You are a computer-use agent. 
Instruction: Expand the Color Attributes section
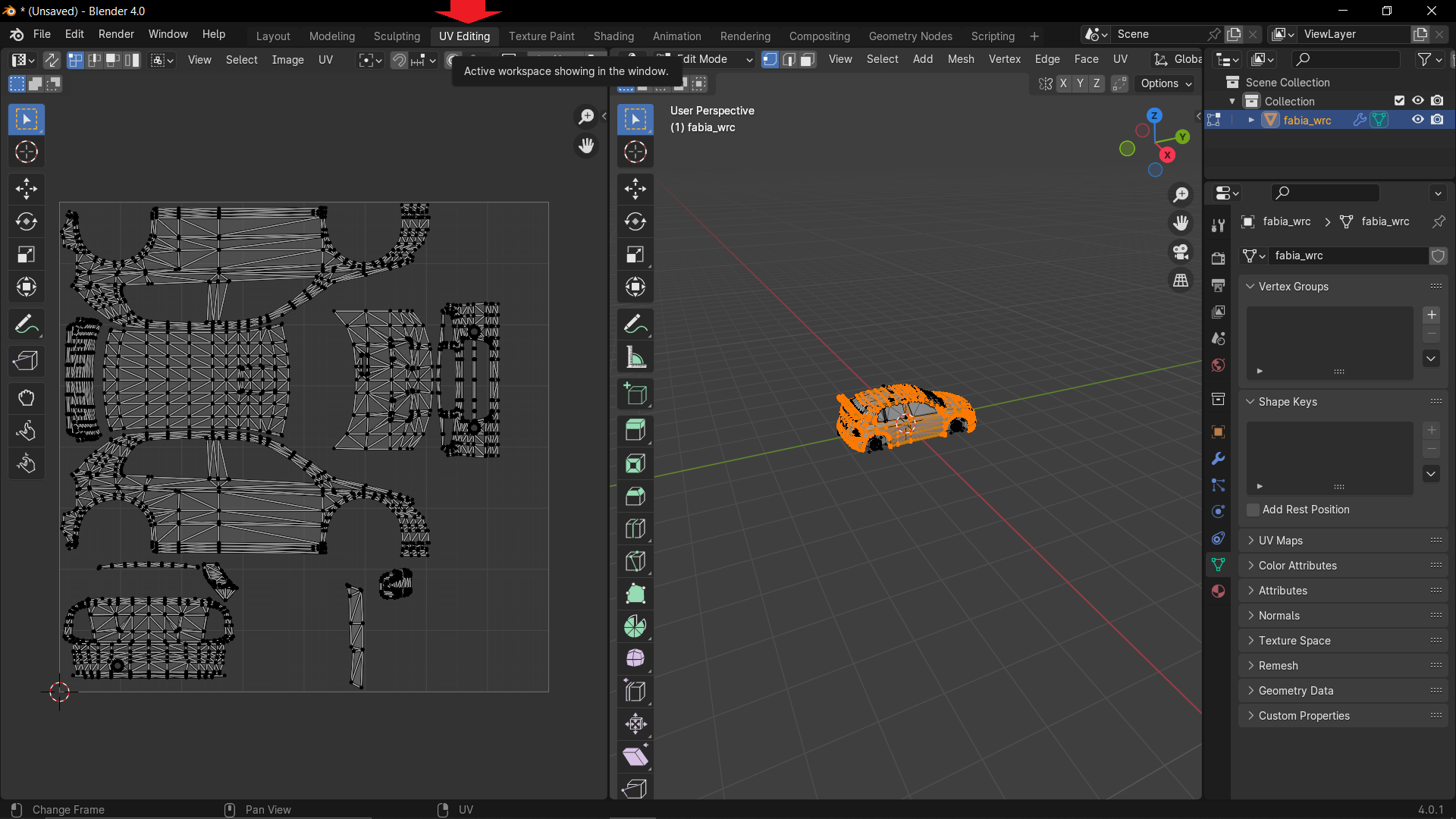pos(1298,565)
